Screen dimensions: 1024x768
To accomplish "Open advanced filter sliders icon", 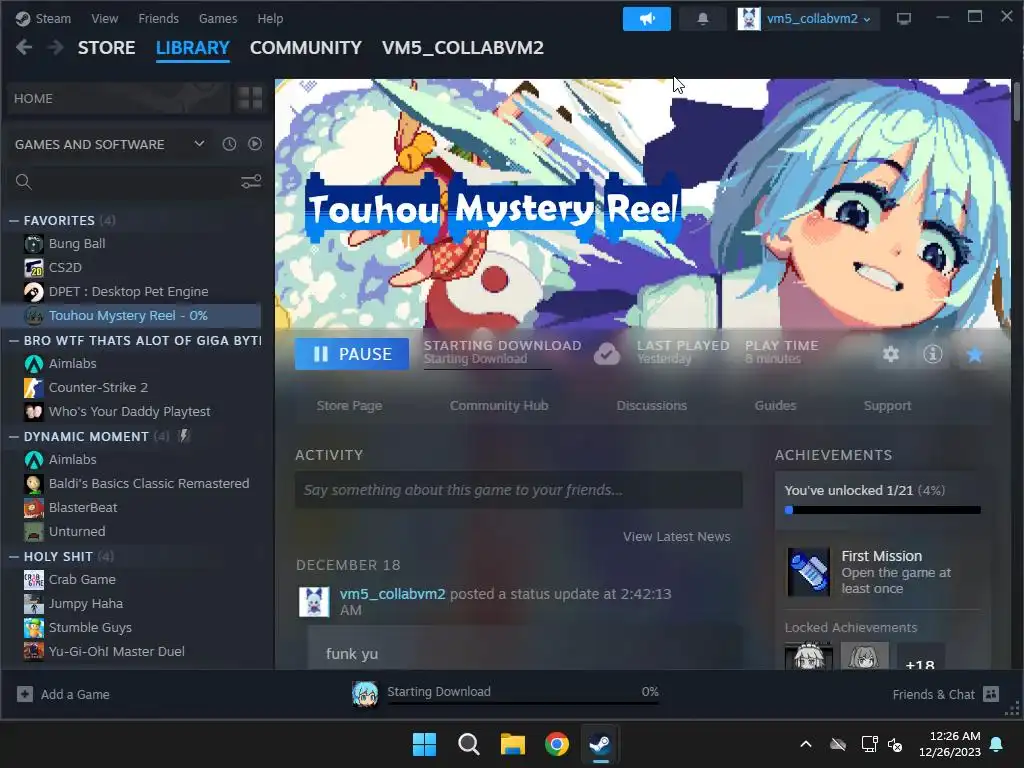I will click(251, 182).
